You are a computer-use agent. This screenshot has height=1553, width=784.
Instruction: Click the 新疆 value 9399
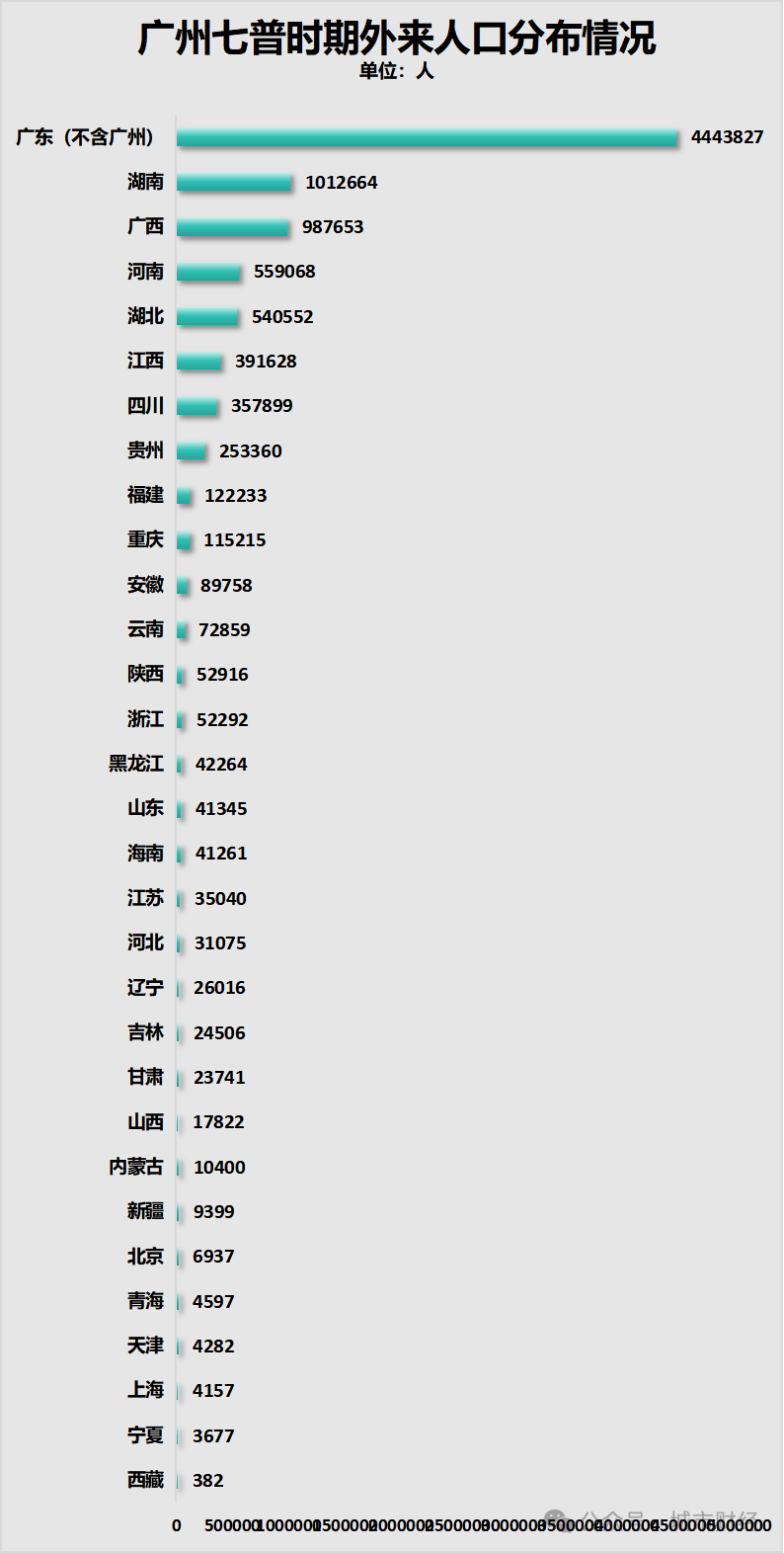[x=213, y=1212]
